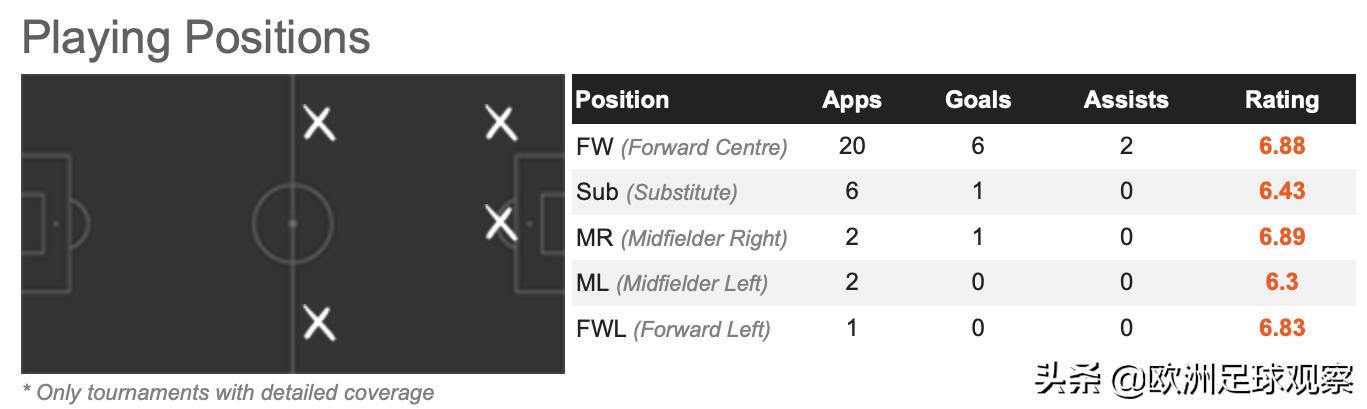This screenshot has width=1367, height=409.
Task: Sort table by Assists column header
Action: [x=1126, y=100]
